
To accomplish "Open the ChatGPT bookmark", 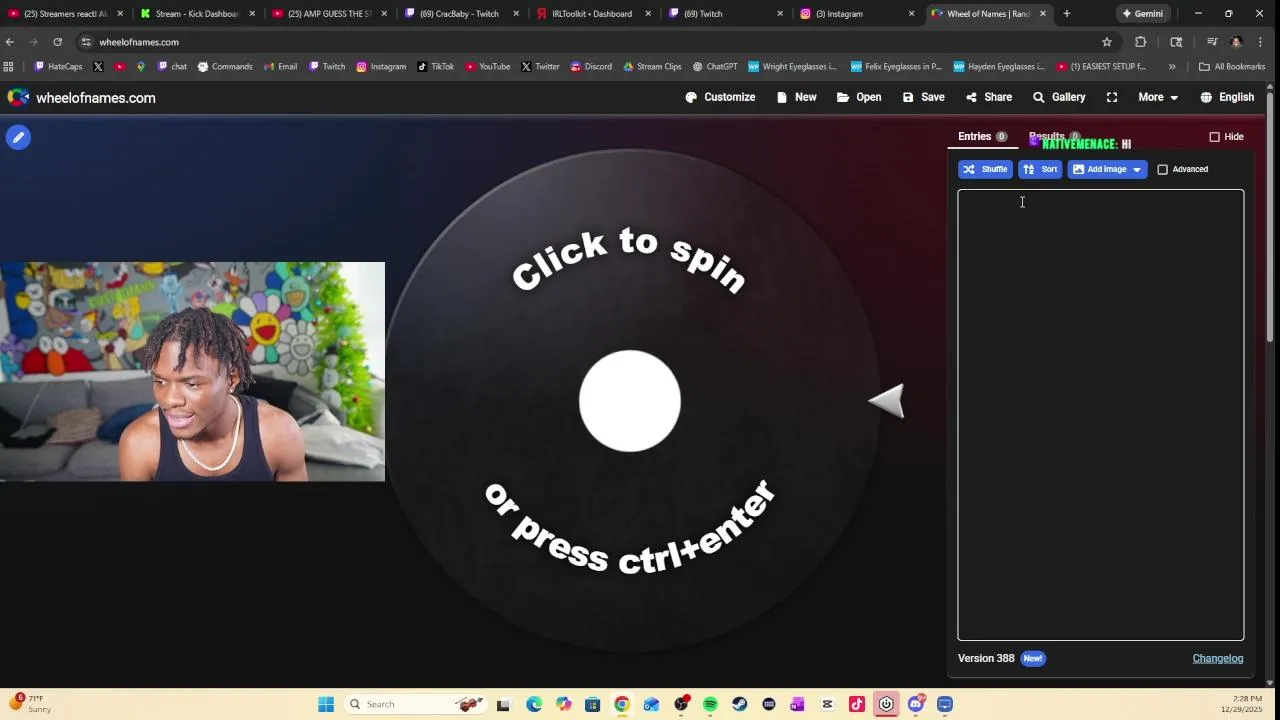I will 714,67.
